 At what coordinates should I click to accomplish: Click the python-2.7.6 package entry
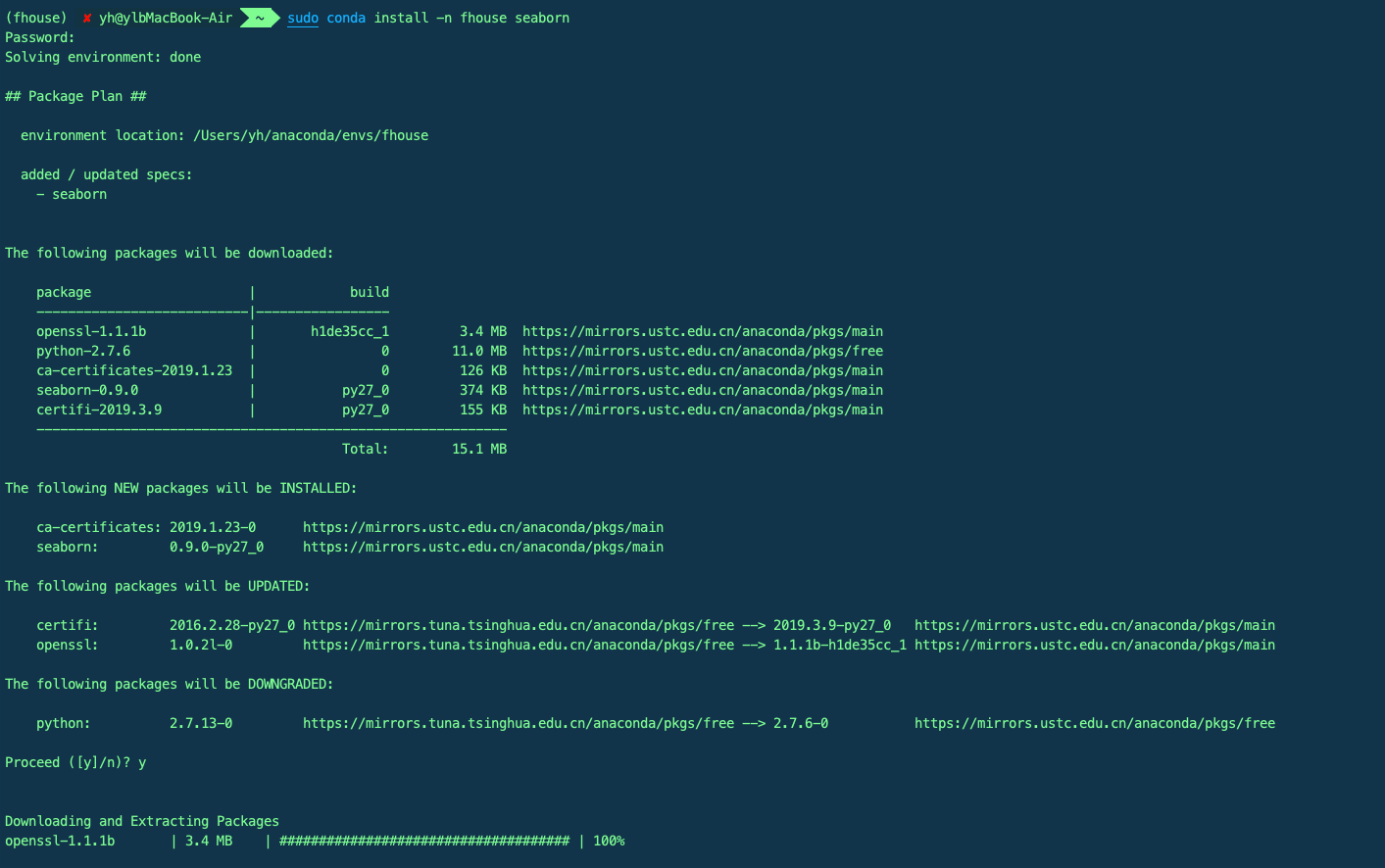(x=82, y=351)
